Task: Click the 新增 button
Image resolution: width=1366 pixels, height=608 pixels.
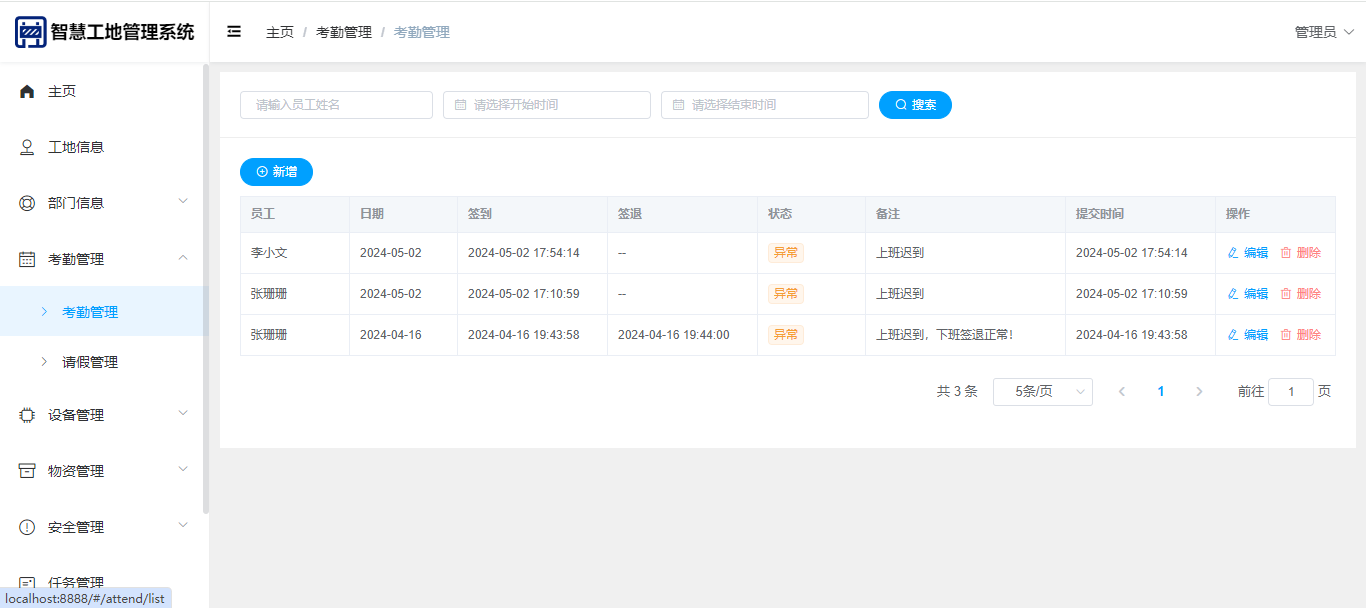Action: pos(276,172)
